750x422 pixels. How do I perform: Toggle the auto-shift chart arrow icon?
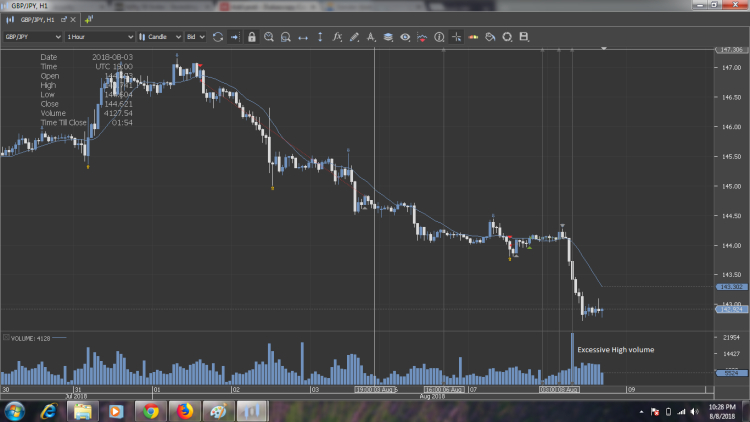[x=234, y=37]
